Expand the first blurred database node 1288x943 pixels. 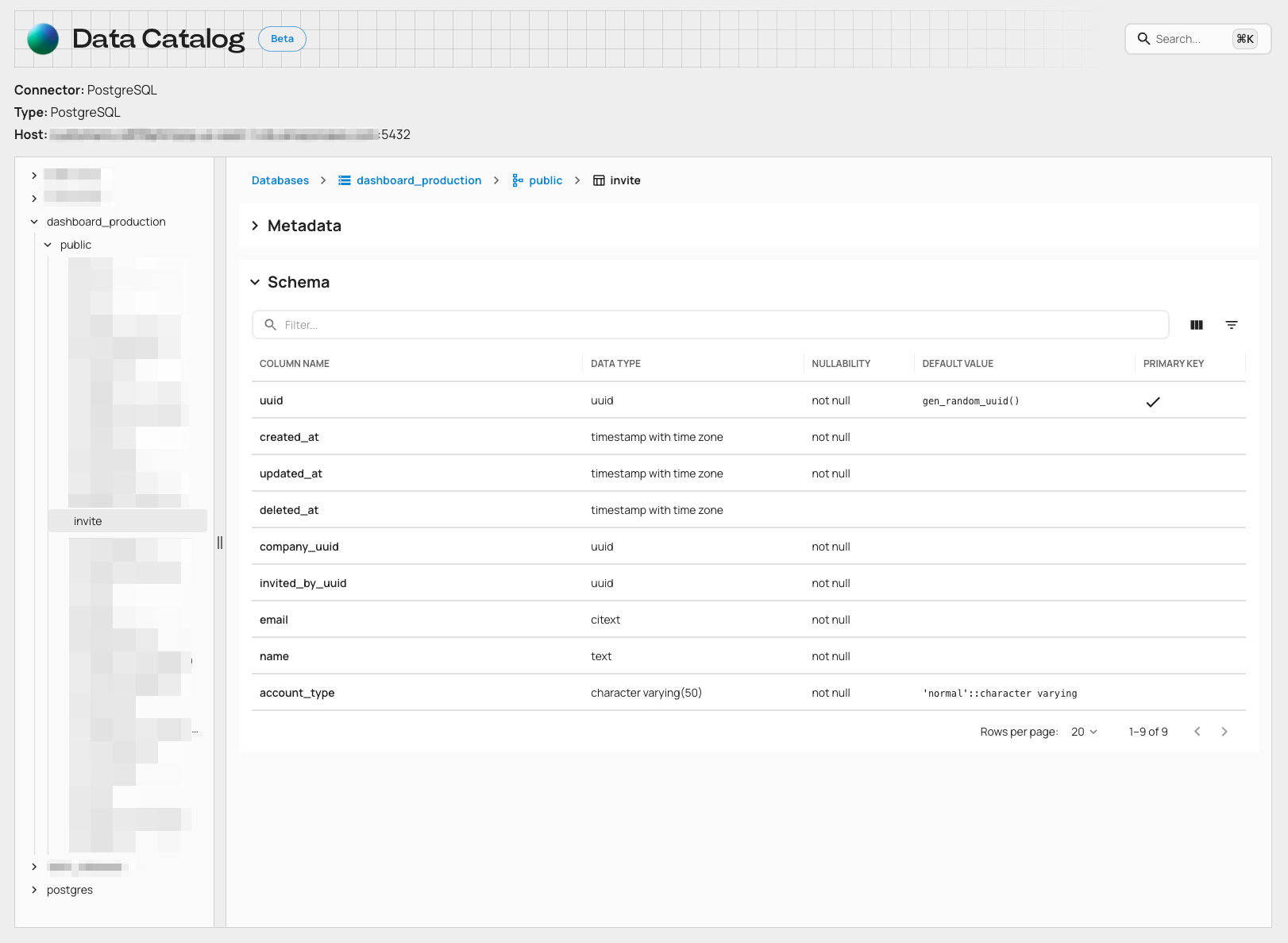tap(34, 175)
